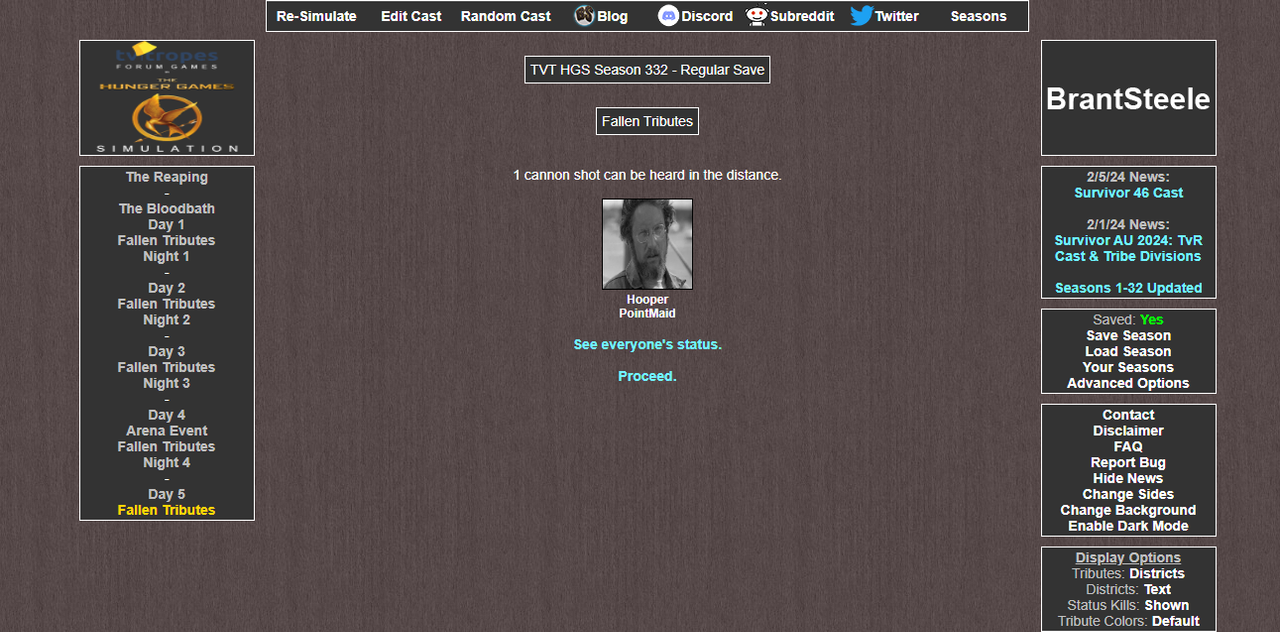Click the Blog avatar icon
Viewport: 1280px width, 632px height.
[585, 16]
